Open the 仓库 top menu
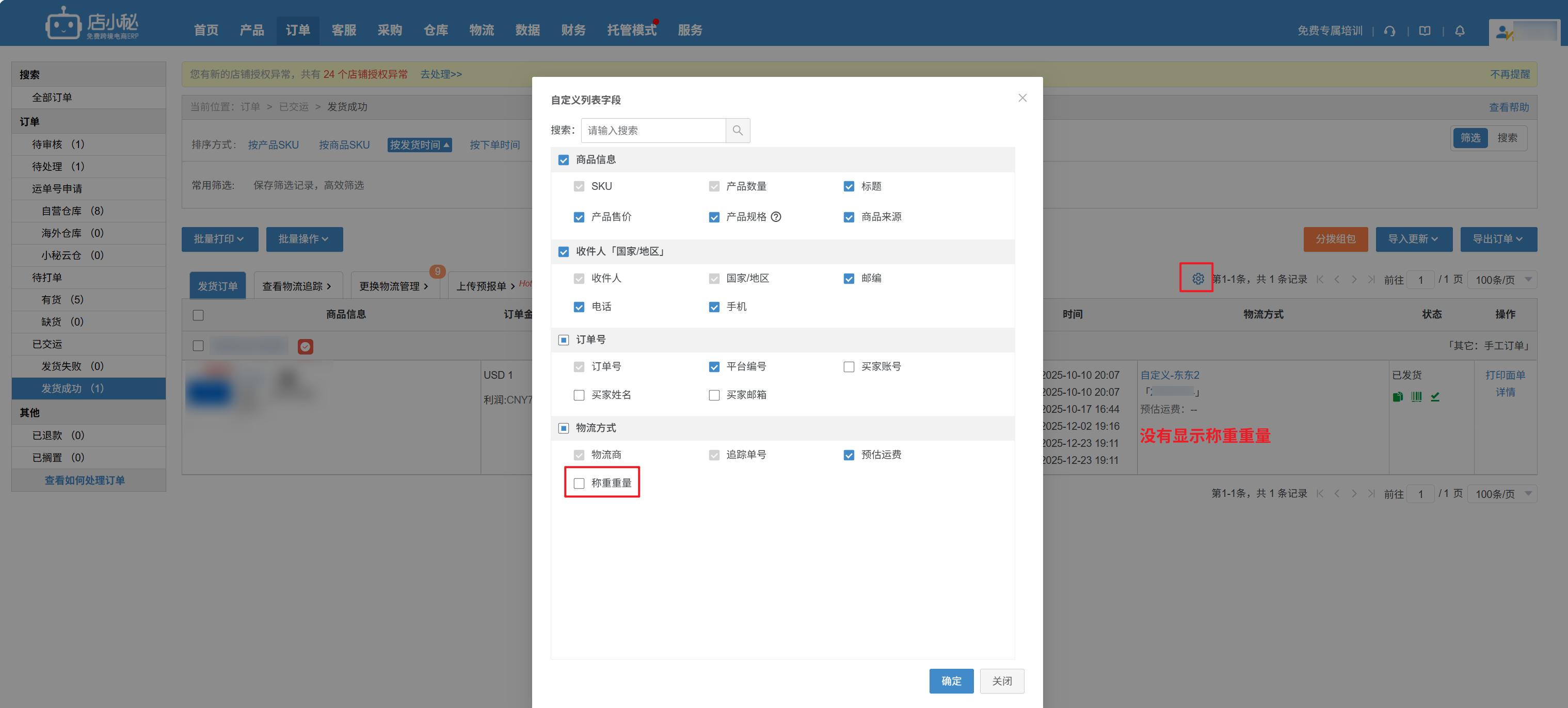This screenshot has width=1568, height=708. tap(435, 30)
